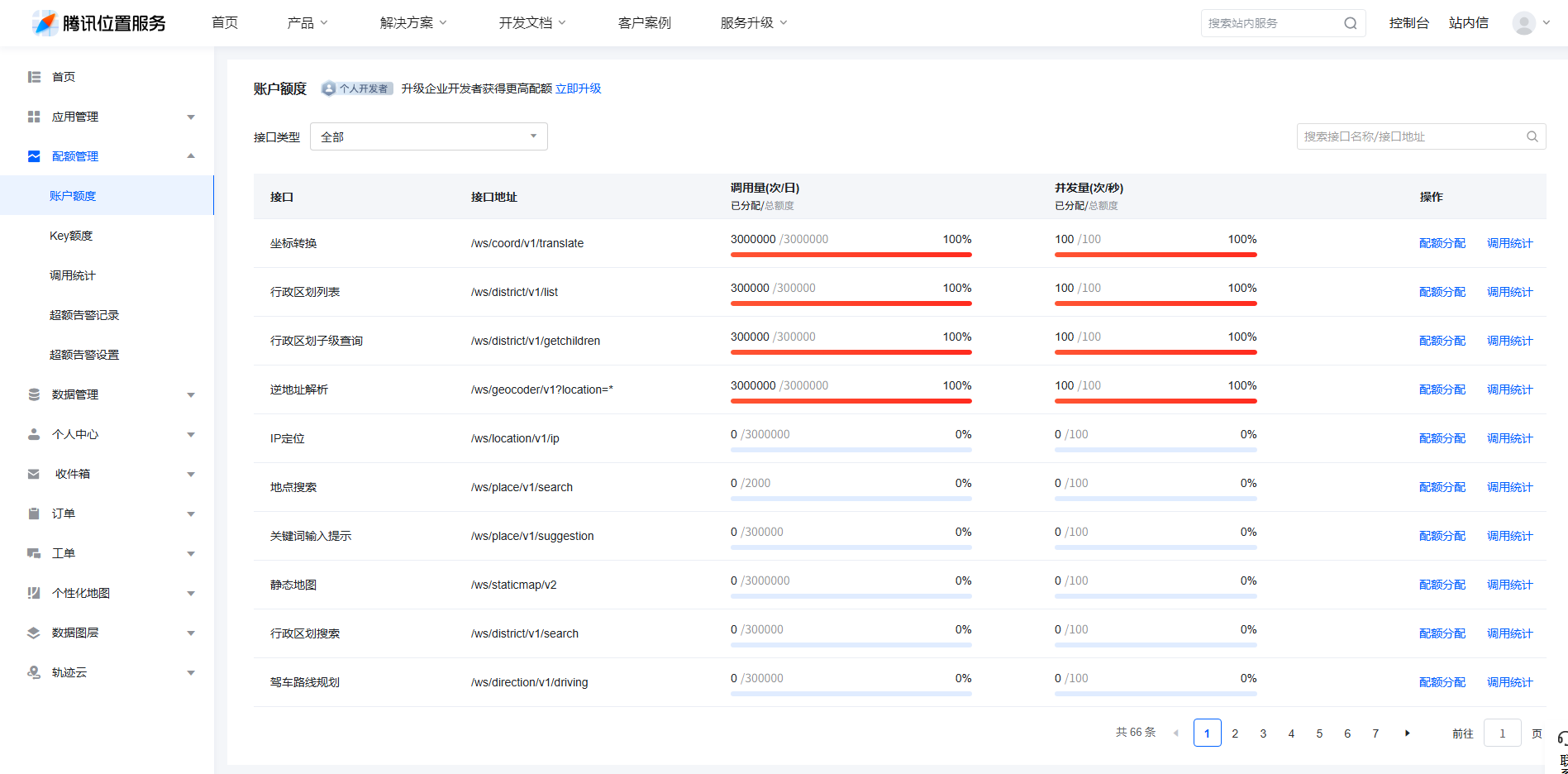The width and height of the screenshot is (1568, 774).
Task: Click the 首页 sidebar home icon
Action: coord(34,77)
